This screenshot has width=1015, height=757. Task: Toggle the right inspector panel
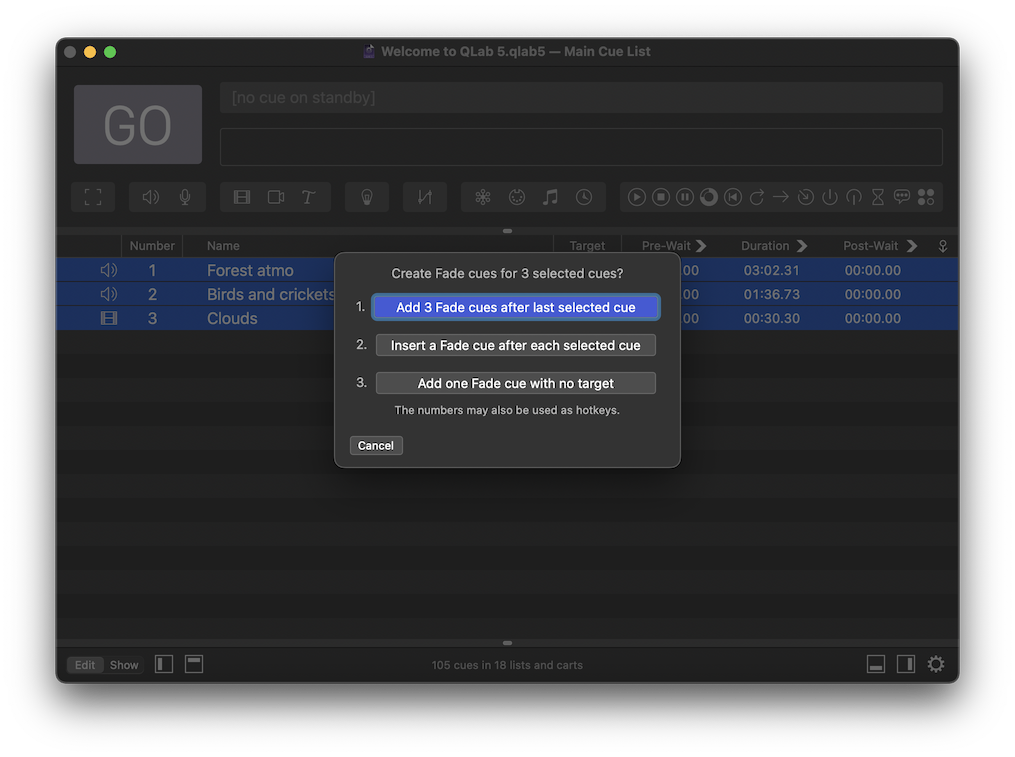pyautogui.click(x=905, y=663)
